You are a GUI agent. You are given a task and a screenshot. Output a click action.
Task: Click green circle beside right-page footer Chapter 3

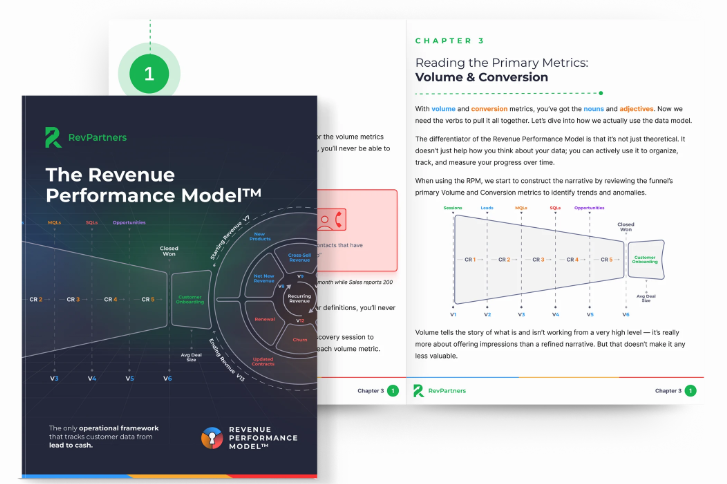point(690,391)
